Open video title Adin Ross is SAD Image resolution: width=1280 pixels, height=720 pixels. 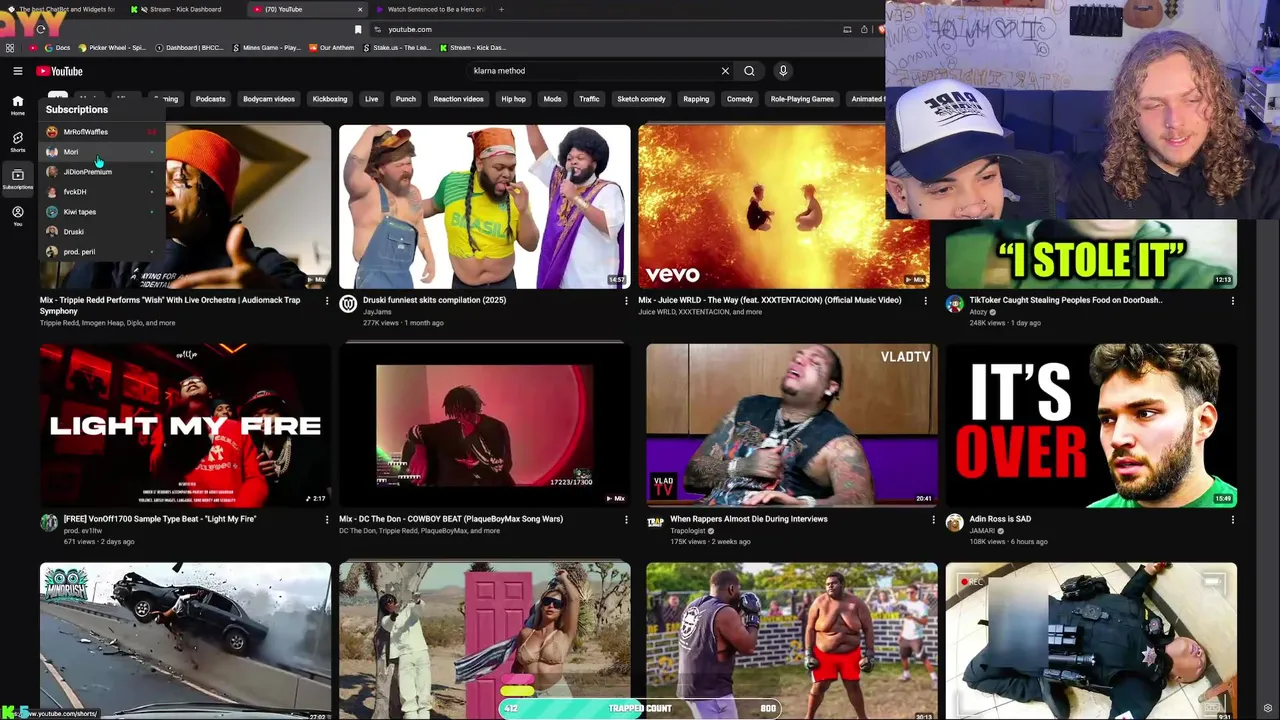(x=1000, y=519)
